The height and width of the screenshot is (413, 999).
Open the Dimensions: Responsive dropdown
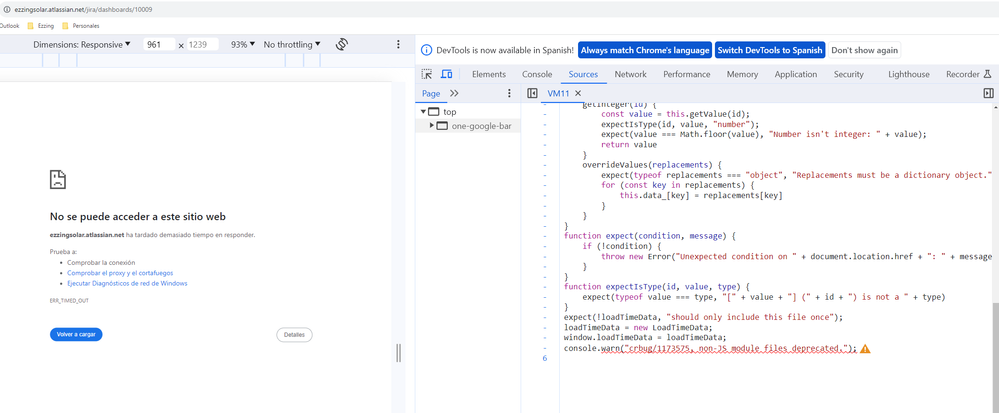82,45
